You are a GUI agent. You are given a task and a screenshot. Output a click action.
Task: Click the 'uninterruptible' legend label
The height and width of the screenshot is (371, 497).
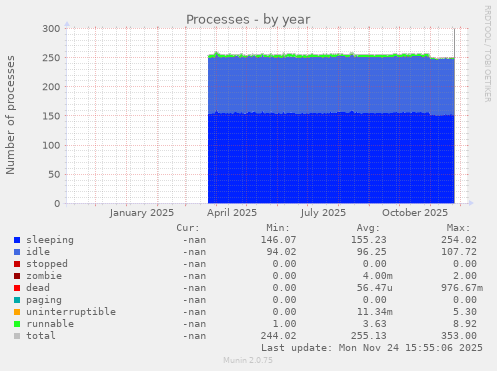pos(71,312)
